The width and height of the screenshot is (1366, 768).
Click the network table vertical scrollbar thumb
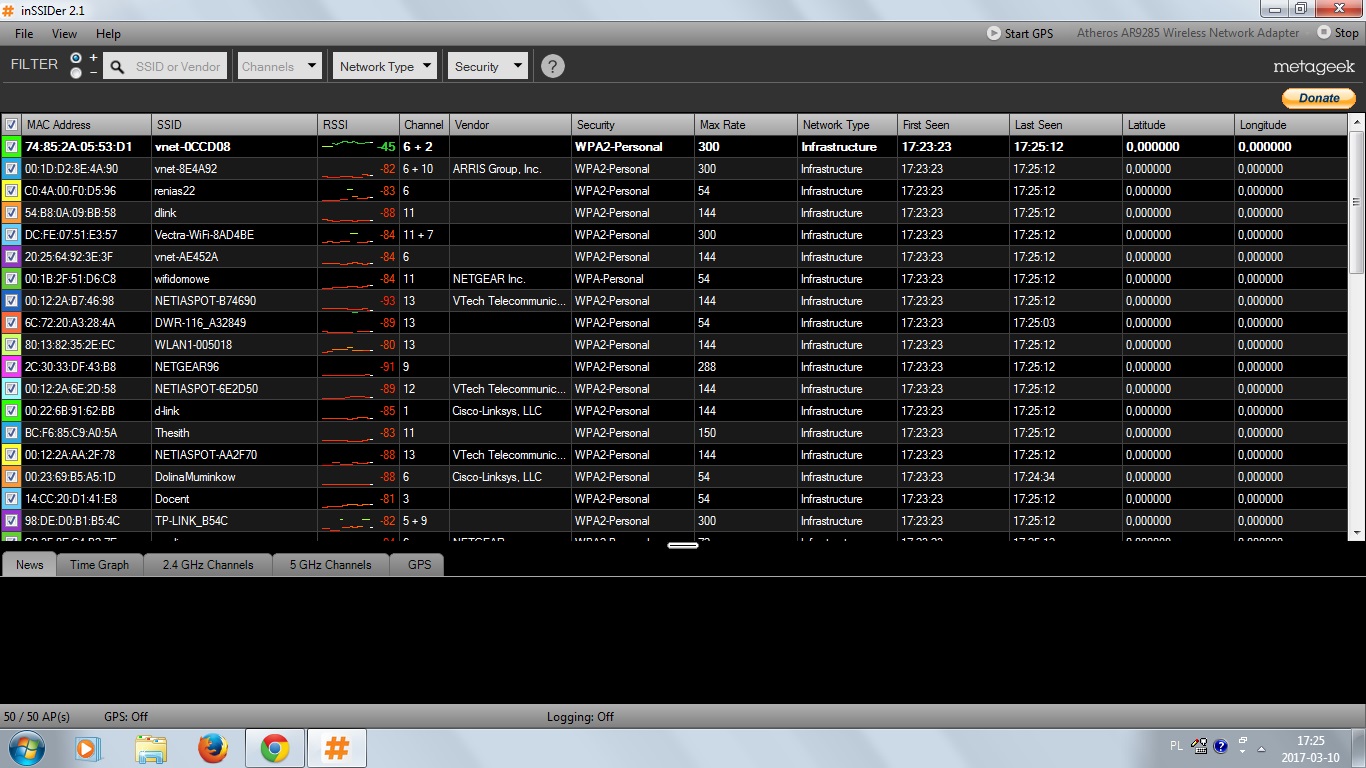tap(1357, 200)
